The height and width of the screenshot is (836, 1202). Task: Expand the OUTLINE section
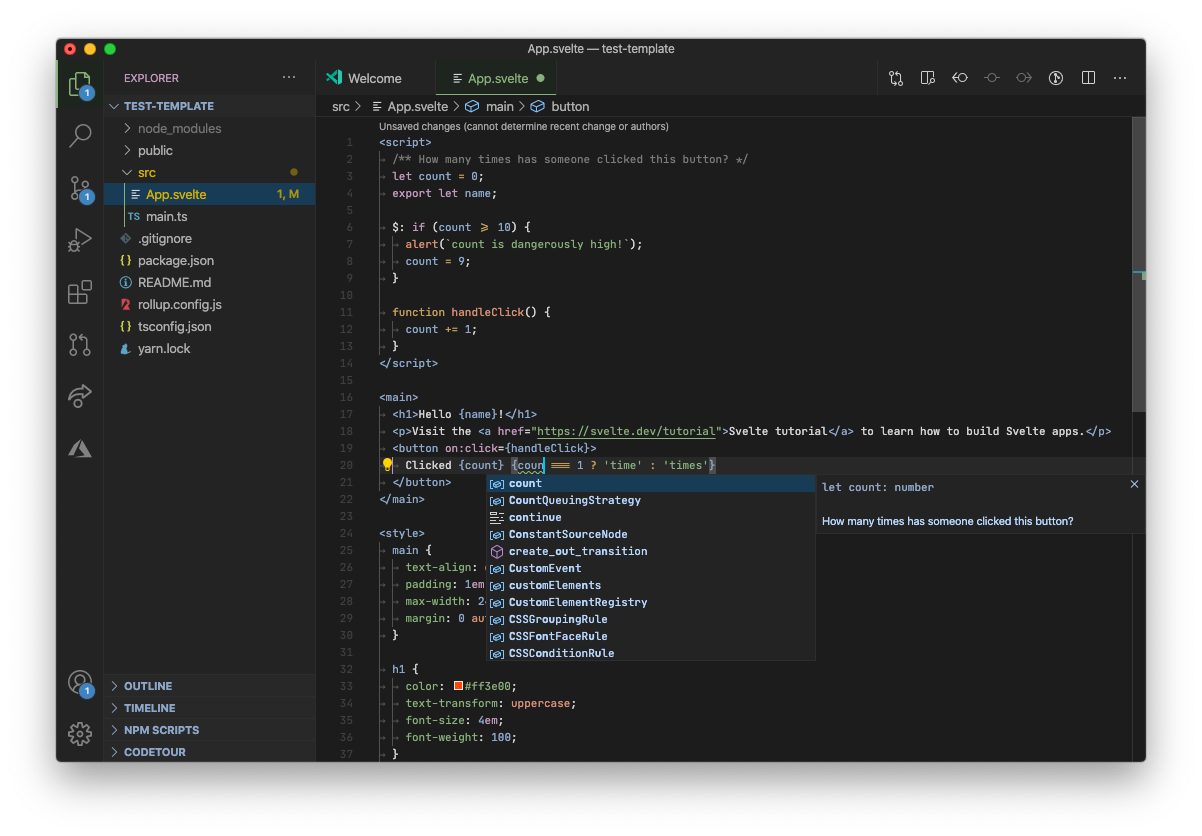point(150,685)
